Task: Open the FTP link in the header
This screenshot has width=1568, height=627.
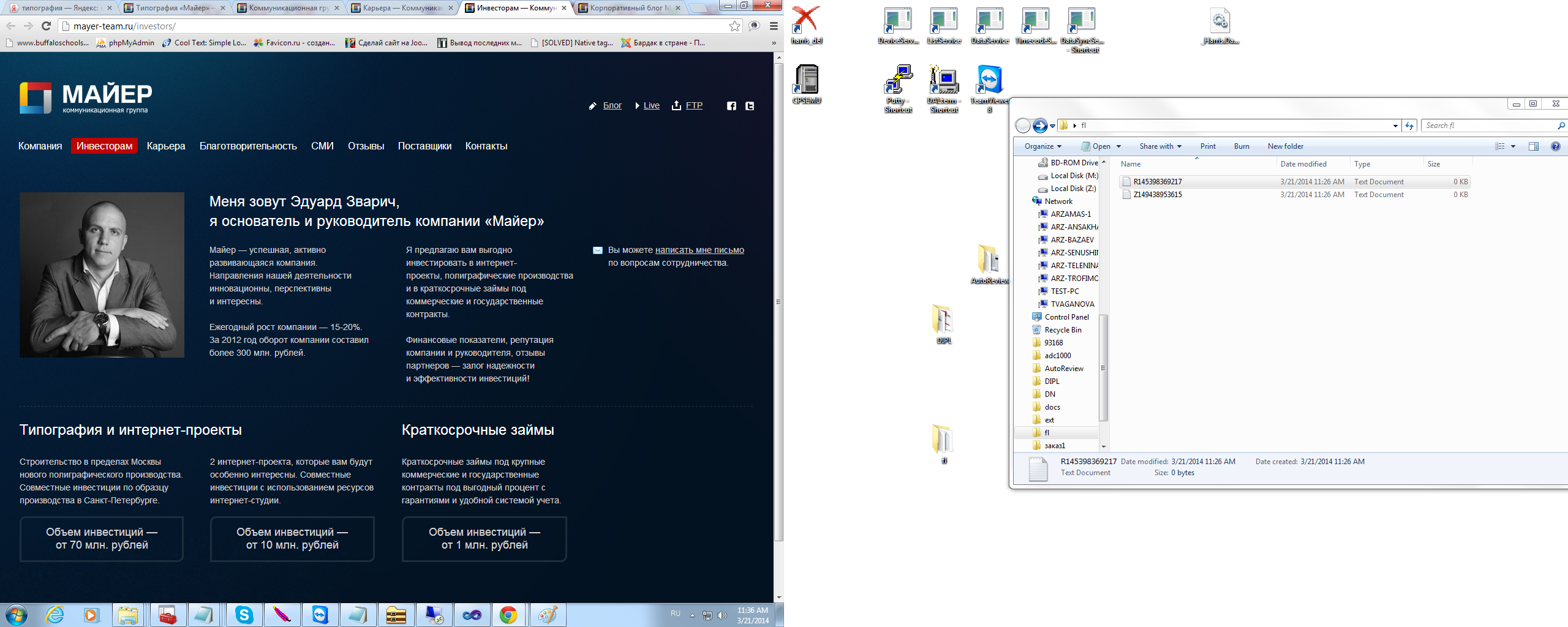Action: pos(694,105)
